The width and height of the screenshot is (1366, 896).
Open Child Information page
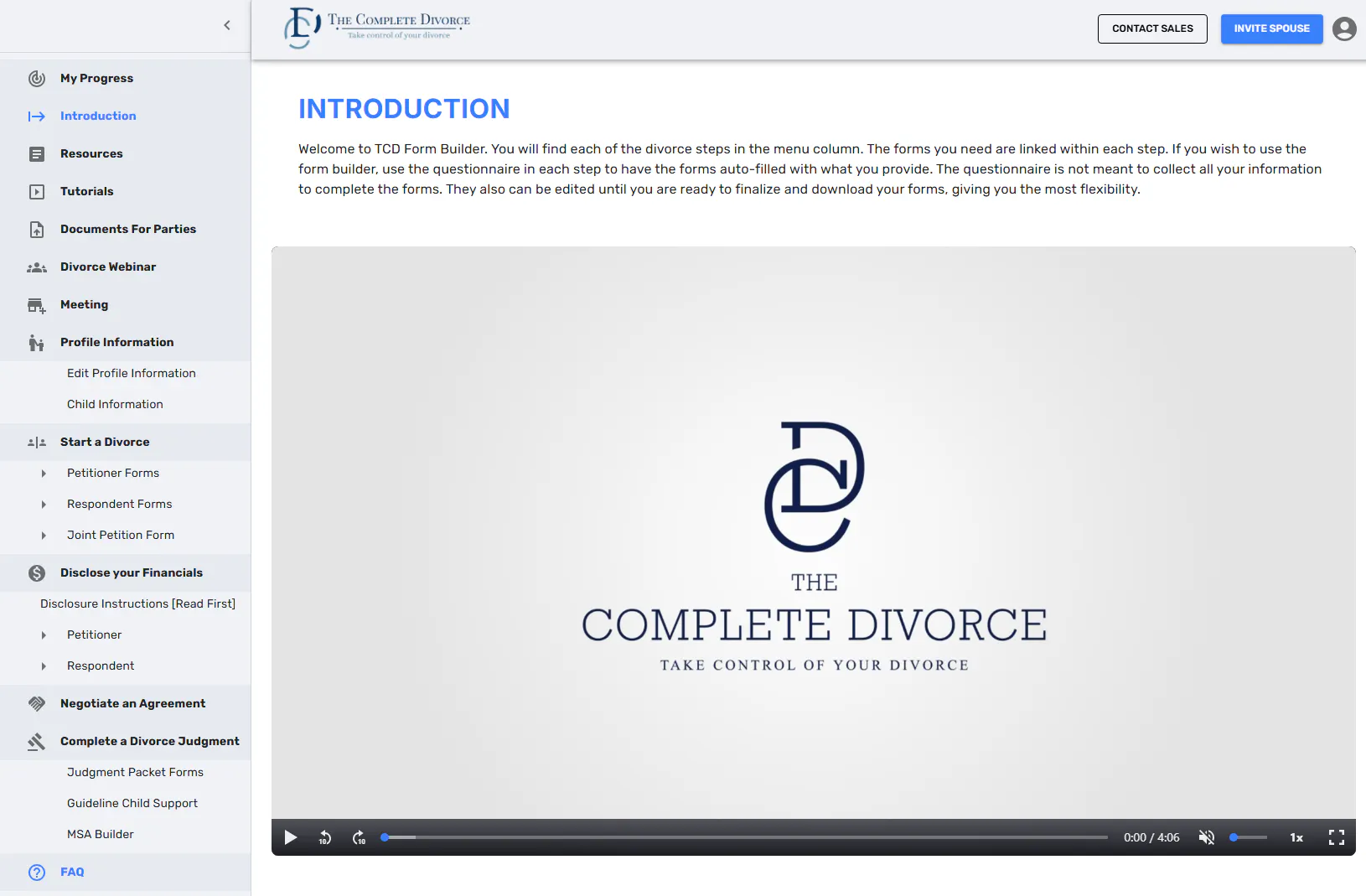tap(115, 405)
